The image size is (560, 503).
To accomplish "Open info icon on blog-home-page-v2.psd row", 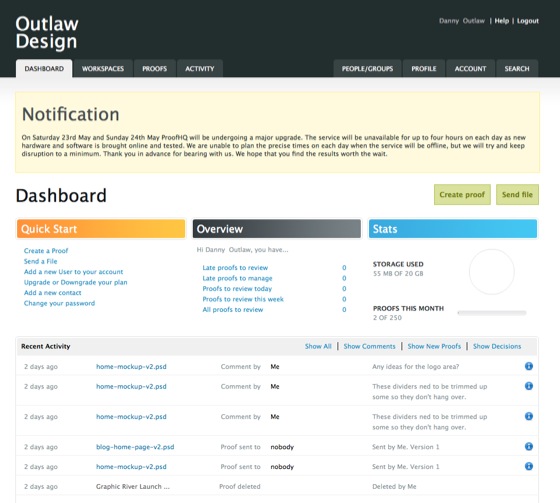I will tap(529, 447).
